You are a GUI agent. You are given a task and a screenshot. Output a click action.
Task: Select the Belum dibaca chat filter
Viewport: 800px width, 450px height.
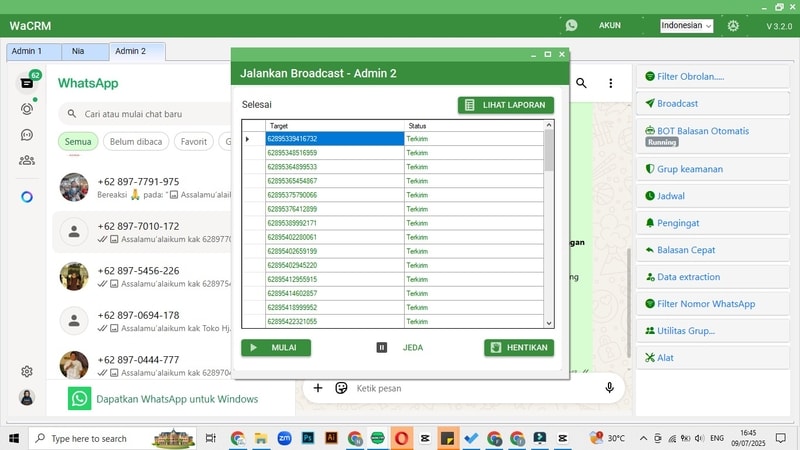(x=136, y=142)
